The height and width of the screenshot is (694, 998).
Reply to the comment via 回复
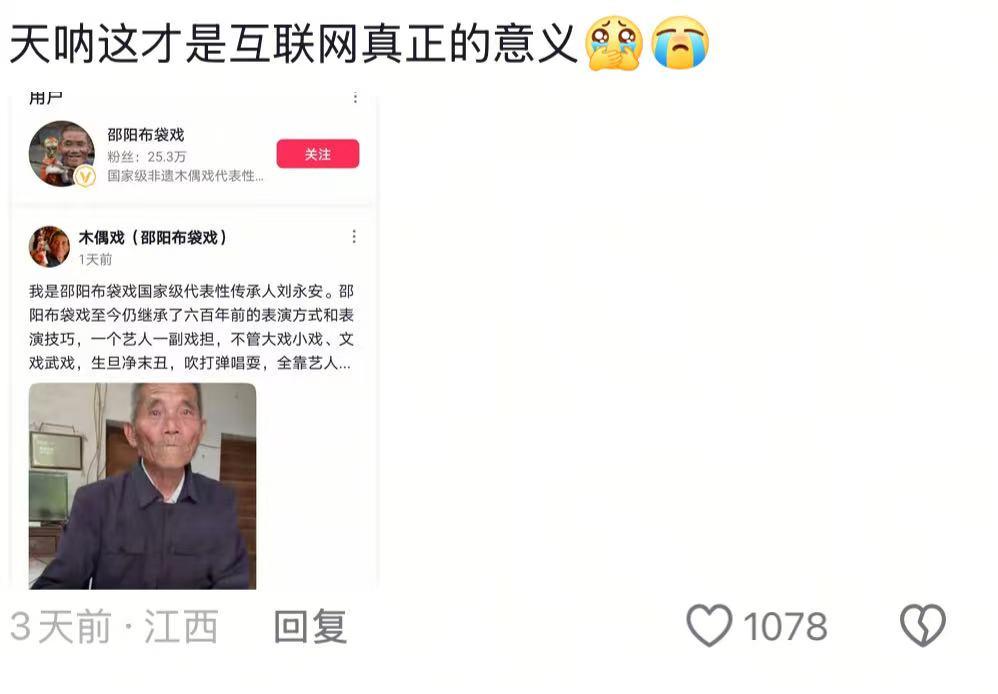310,627
